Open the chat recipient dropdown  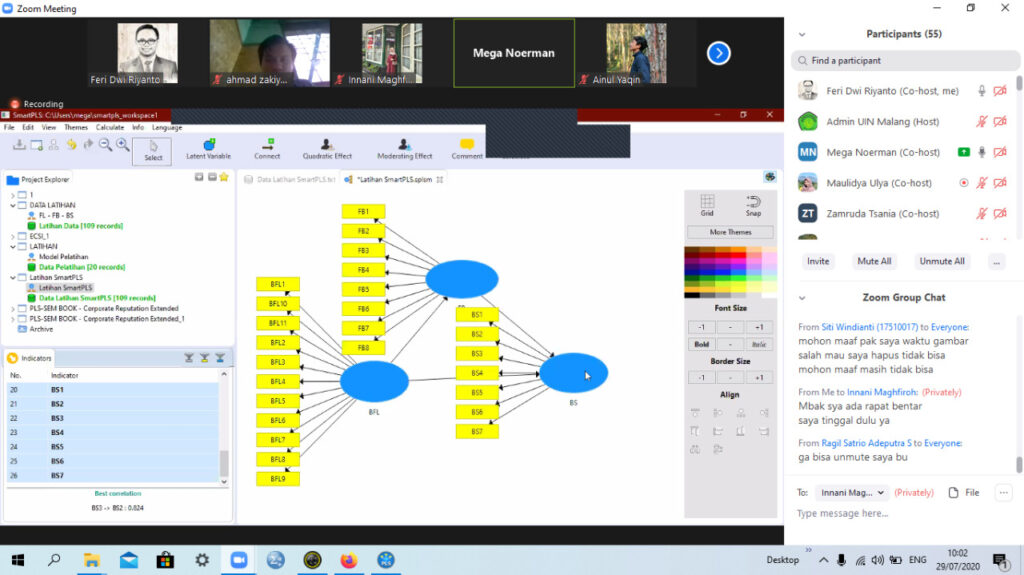click(853, 492)
